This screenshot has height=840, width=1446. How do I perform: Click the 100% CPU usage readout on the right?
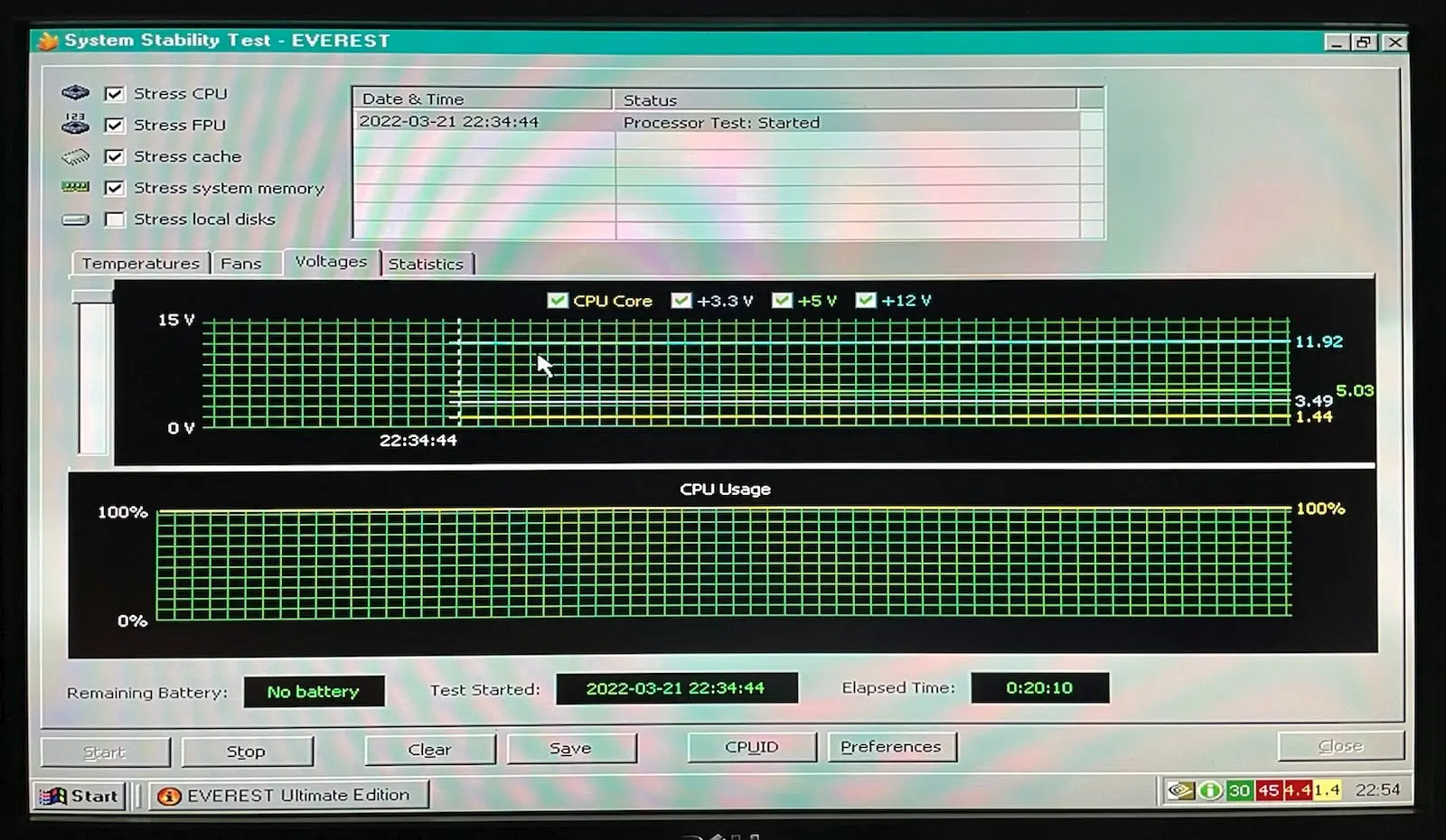click(1320, 509)
